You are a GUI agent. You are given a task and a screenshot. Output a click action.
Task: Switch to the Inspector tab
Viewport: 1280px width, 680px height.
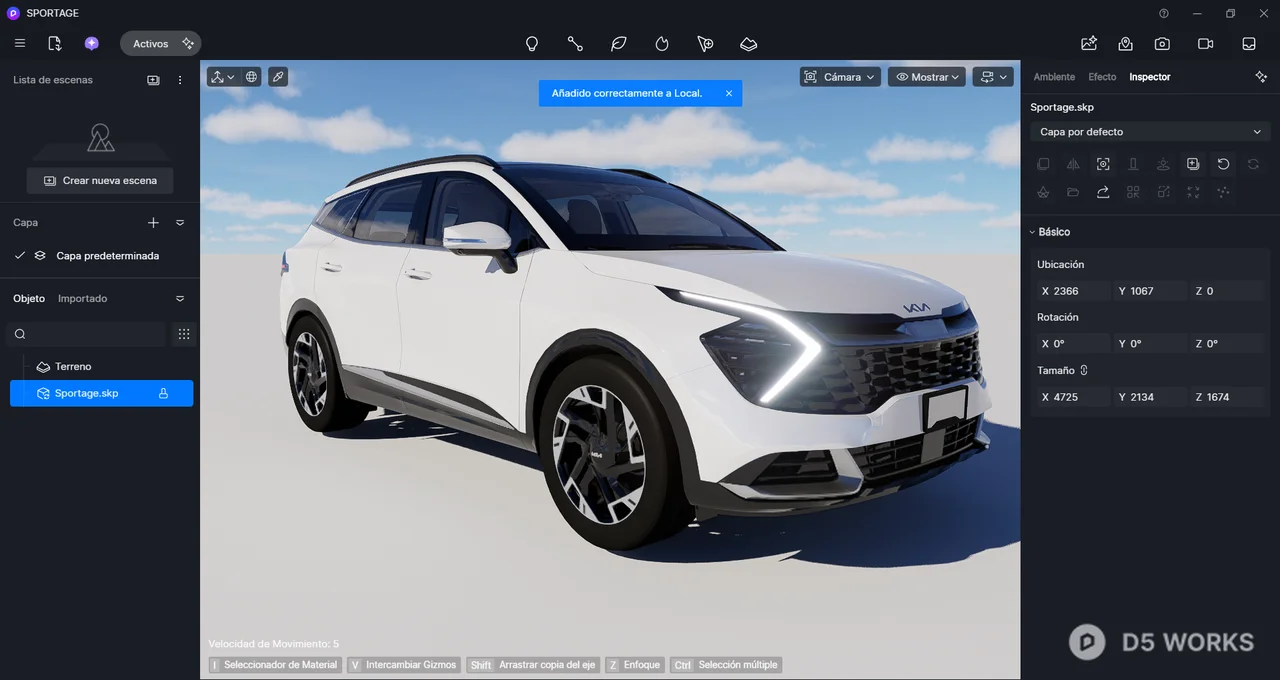pos(1150,77)
